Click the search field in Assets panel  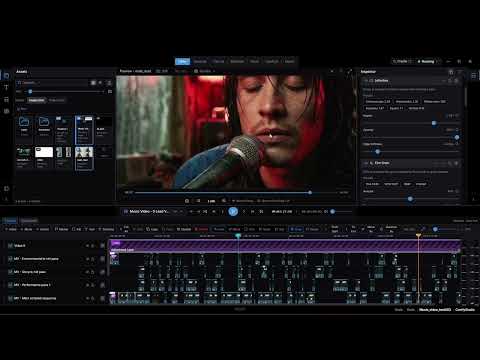click(x=53, y=82)
